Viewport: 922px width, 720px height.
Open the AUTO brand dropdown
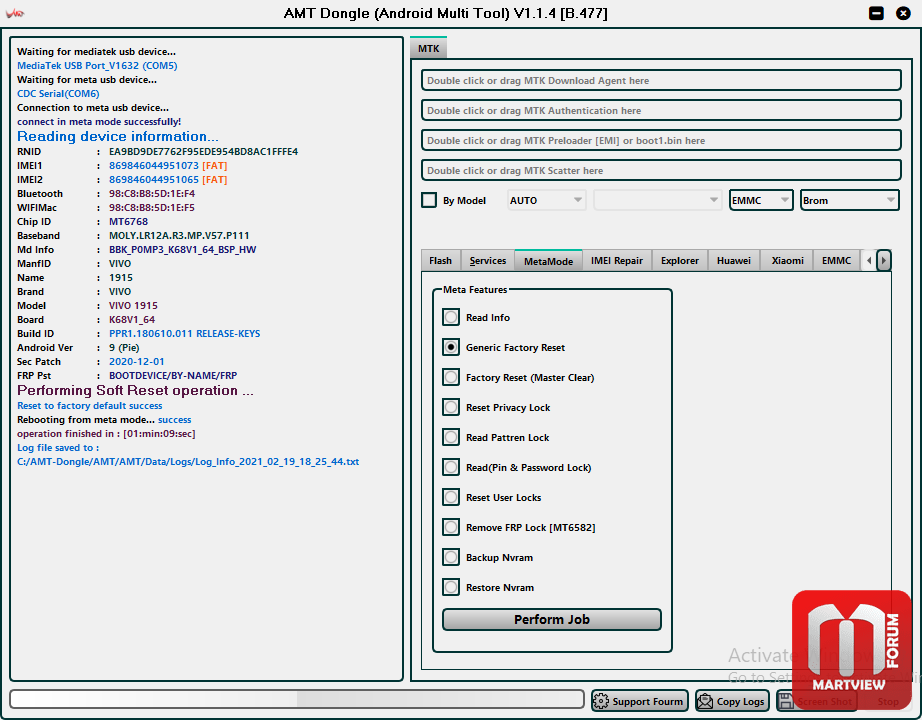tap(546, 200)
